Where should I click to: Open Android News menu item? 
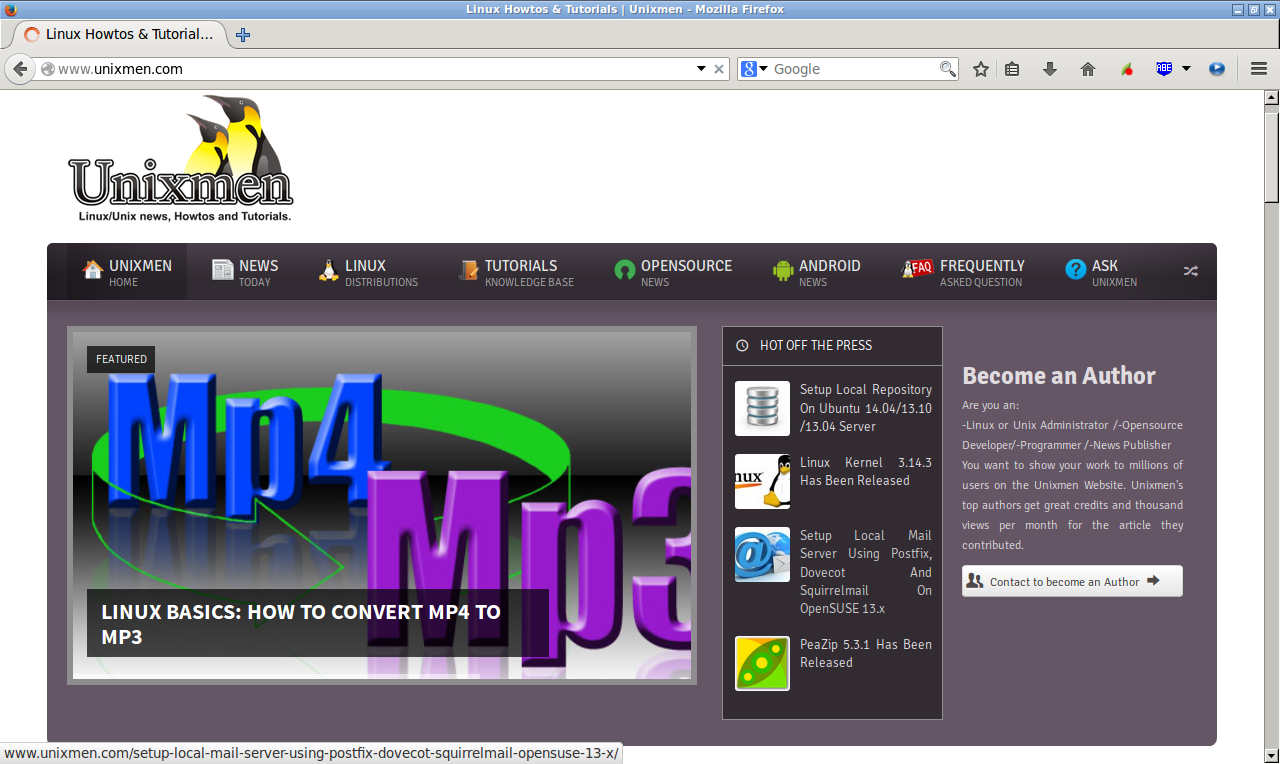click(x=816, y=272)
